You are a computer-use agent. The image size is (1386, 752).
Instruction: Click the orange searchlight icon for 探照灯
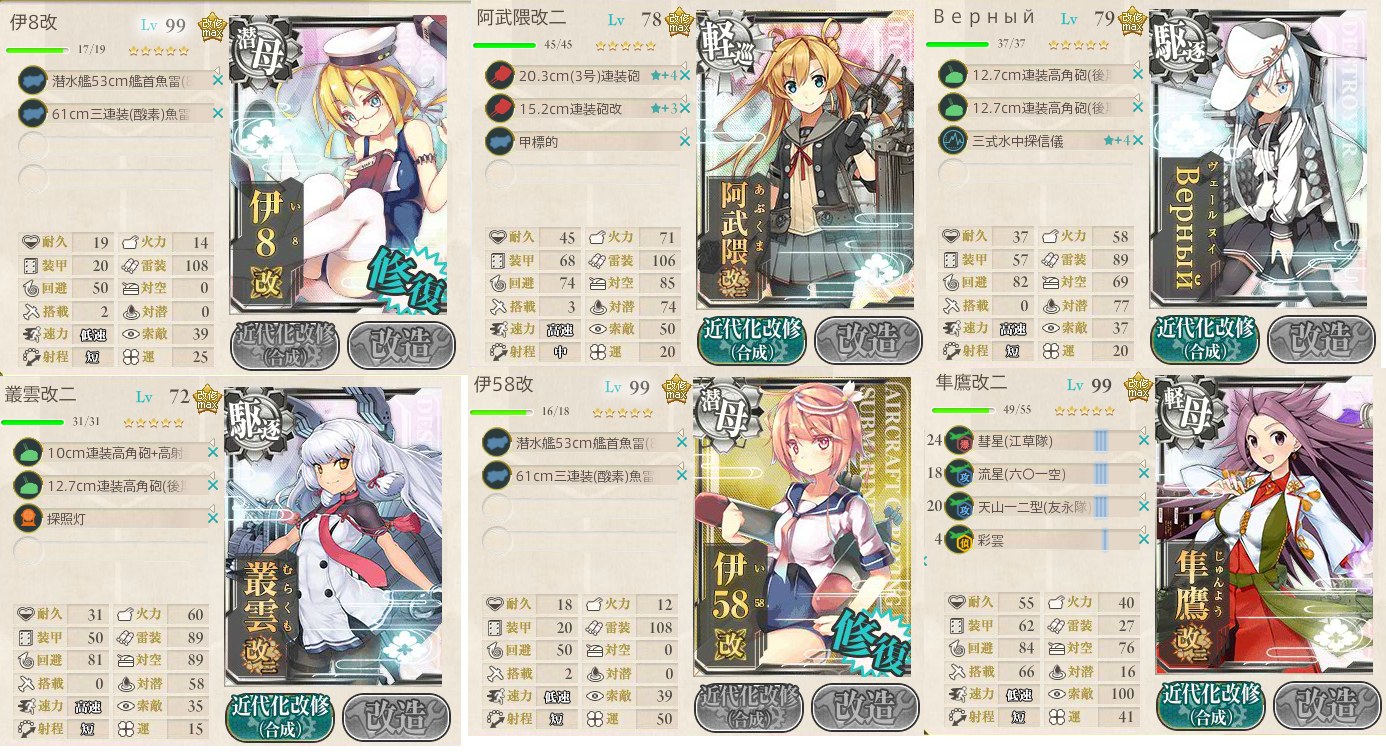tap(31, 518)
